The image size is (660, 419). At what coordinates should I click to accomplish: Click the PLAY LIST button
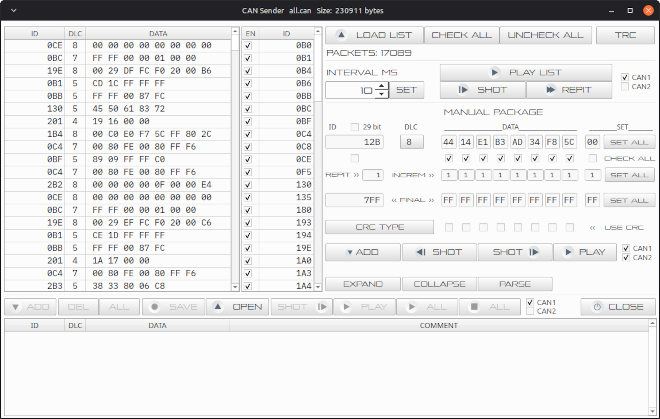click(x=526, y=72)
